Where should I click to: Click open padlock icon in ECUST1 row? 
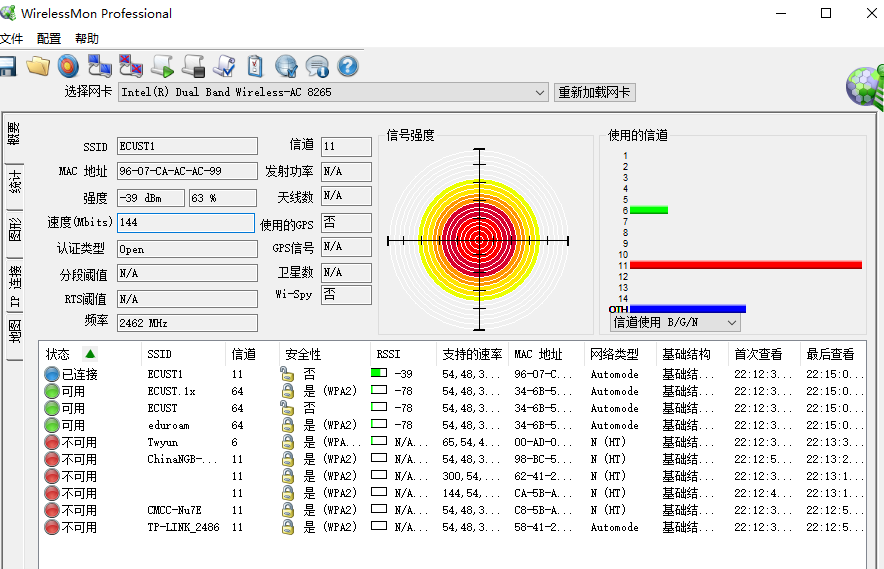click(287, 373)
